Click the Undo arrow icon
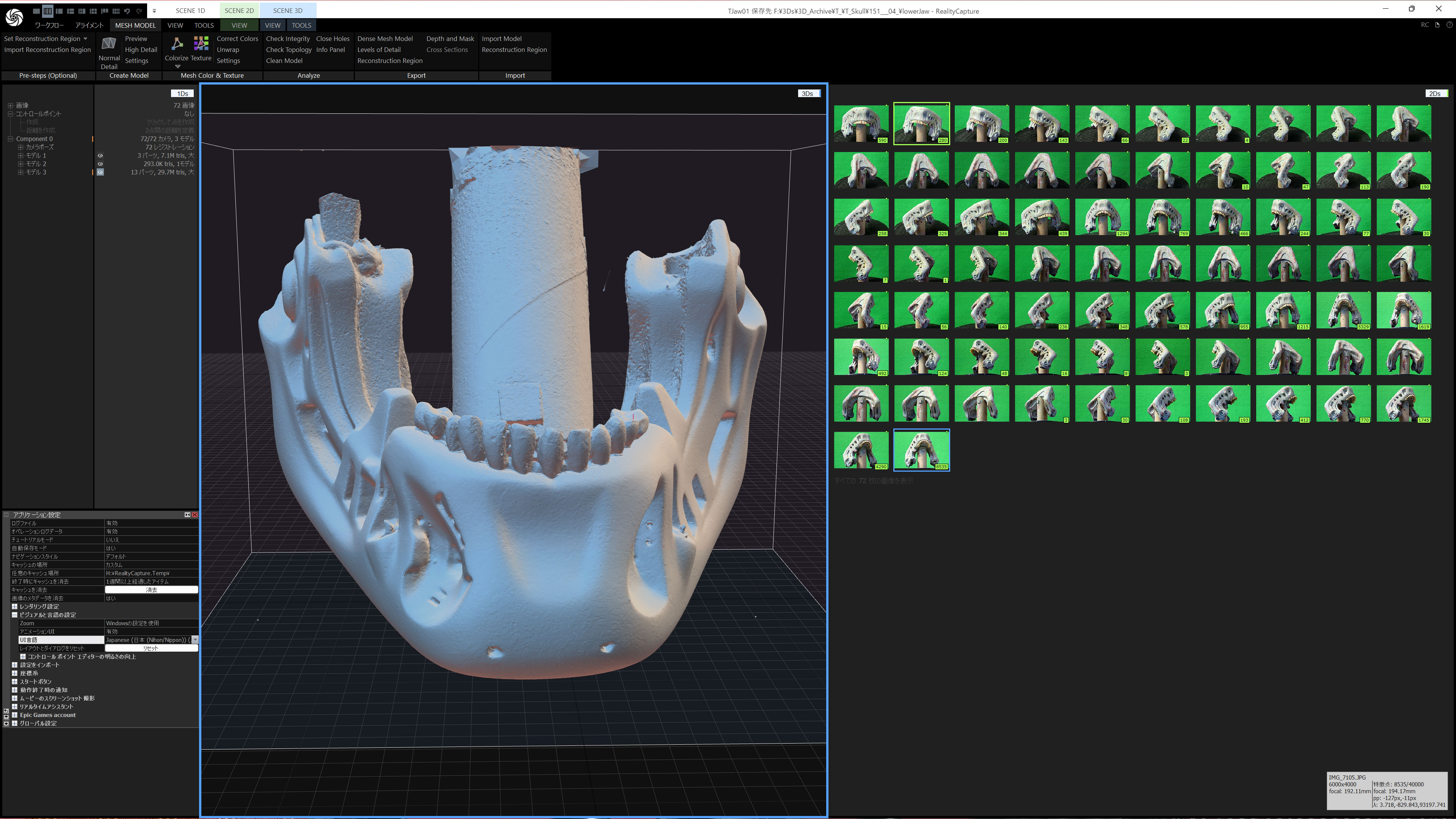Viewport: 1456px width, 819px height. point(127,11)
